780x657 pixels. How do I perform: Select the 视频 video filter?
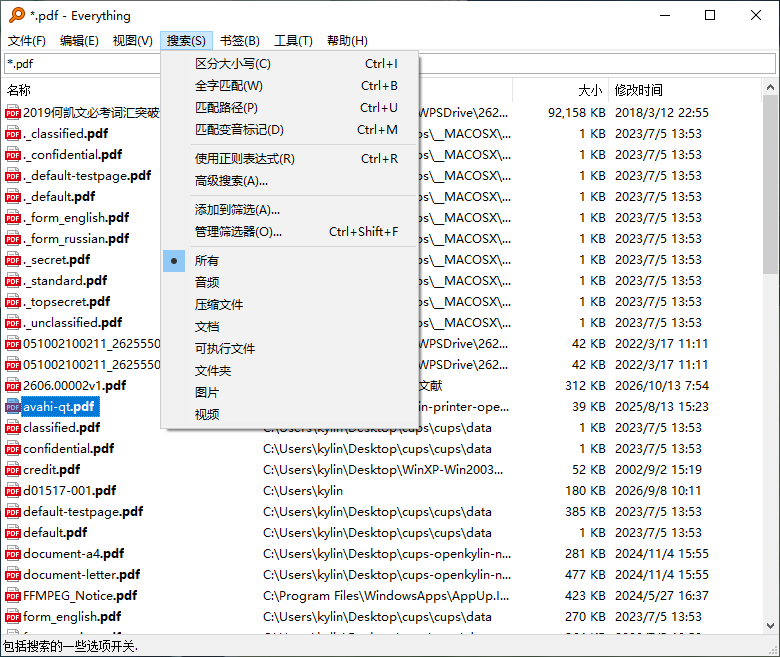tap(290, 414)
